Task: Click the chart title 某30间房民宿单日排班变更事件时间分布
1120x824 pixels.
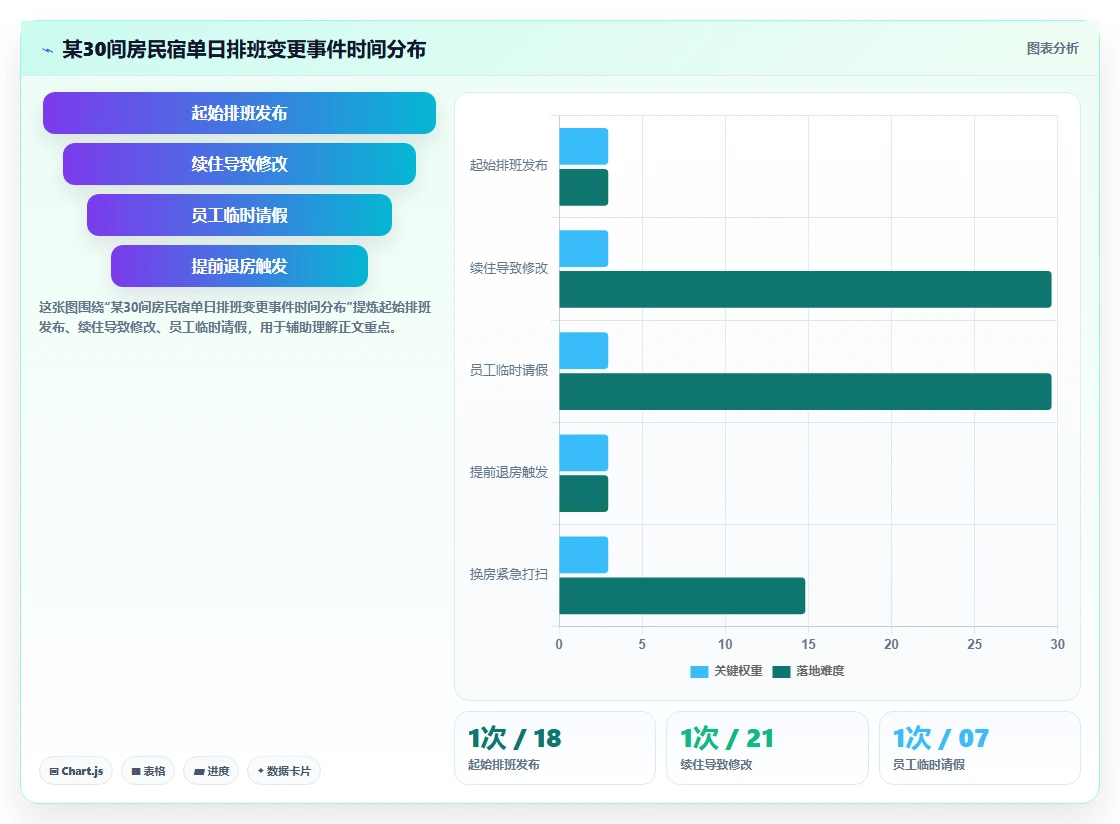Action: point(244,49)
